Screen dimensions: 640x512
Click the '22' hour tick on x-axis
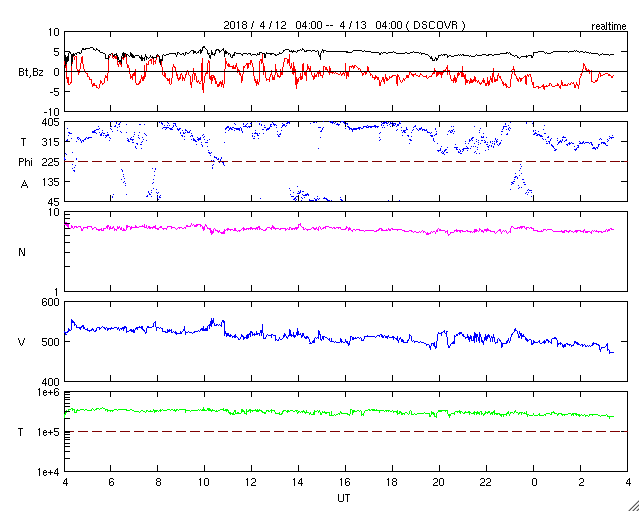[x=487, y=483]
